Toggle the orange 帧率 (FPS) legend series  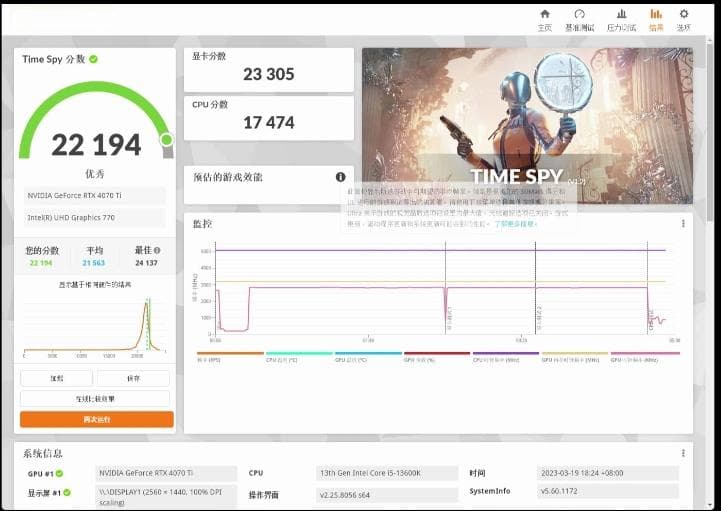[x=230, y=357]
